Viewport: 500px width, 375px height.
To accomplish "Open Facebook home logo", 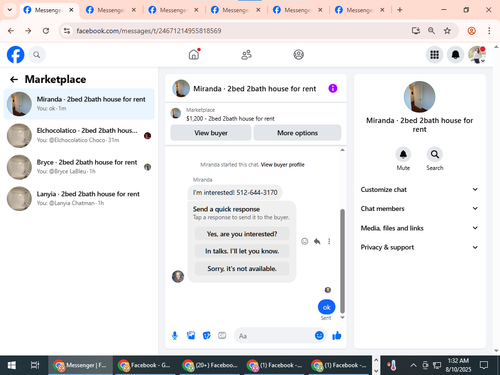I will coord(15,55).
